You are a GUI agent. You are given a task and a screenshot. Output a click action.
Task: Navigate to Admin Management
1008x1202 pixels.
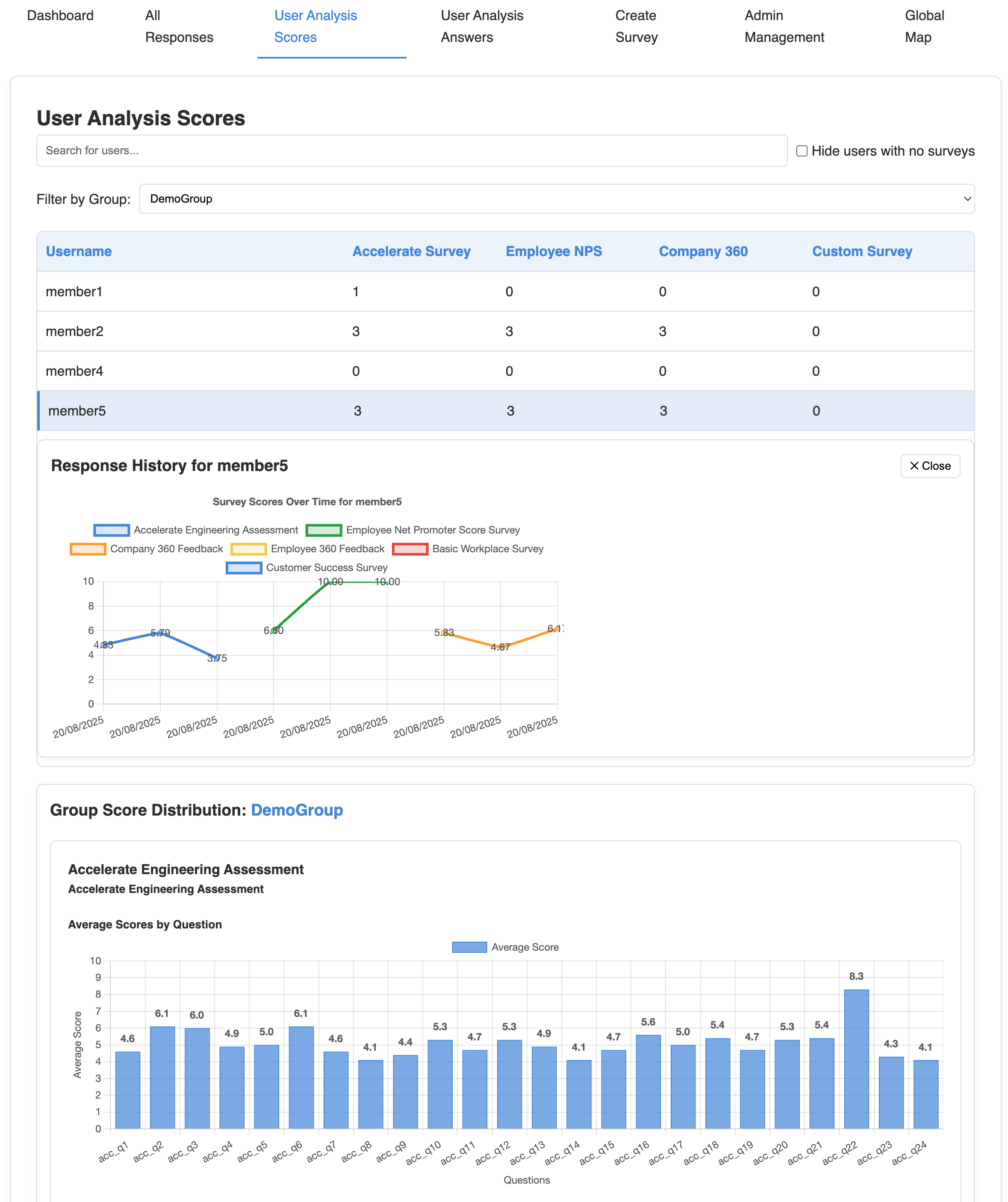point(784,27)
